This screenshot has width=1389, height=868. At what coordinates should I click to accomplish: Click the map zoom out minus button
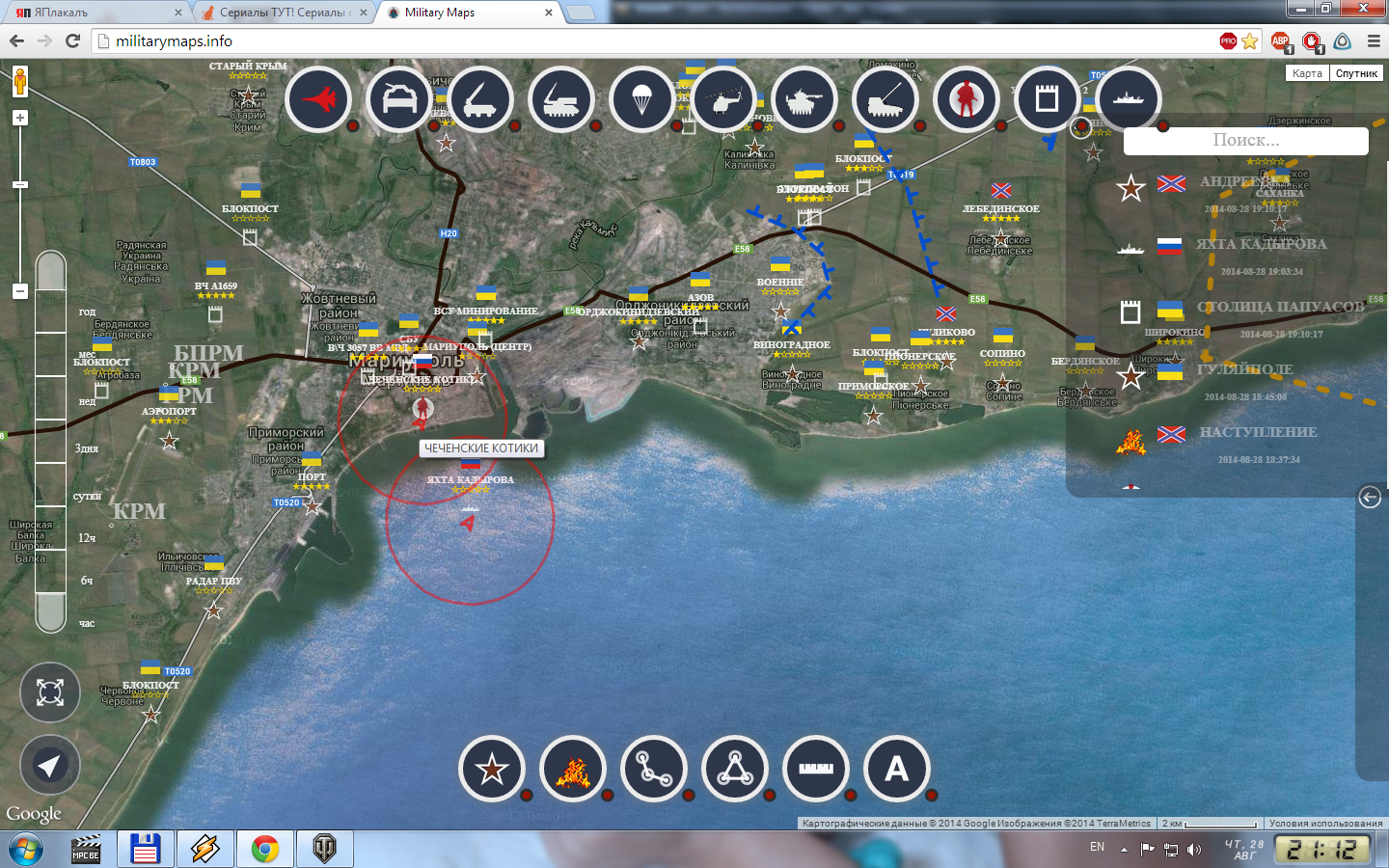click(20, 290)
